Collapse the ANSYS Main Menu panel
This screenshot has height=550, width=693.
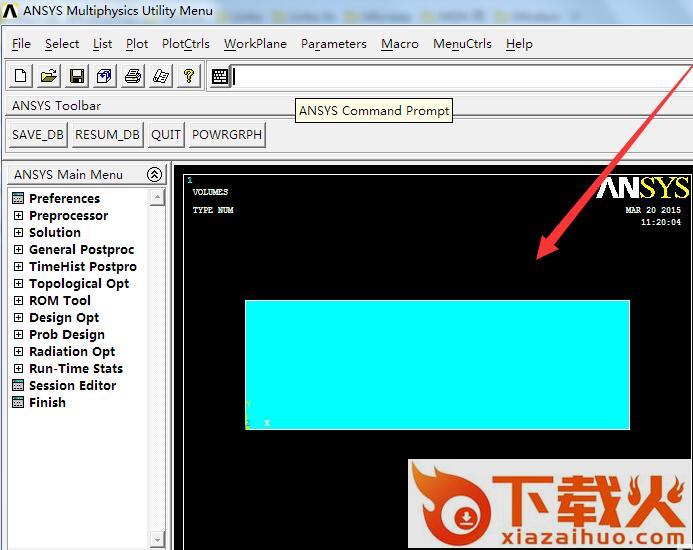[x=154, y=174]
